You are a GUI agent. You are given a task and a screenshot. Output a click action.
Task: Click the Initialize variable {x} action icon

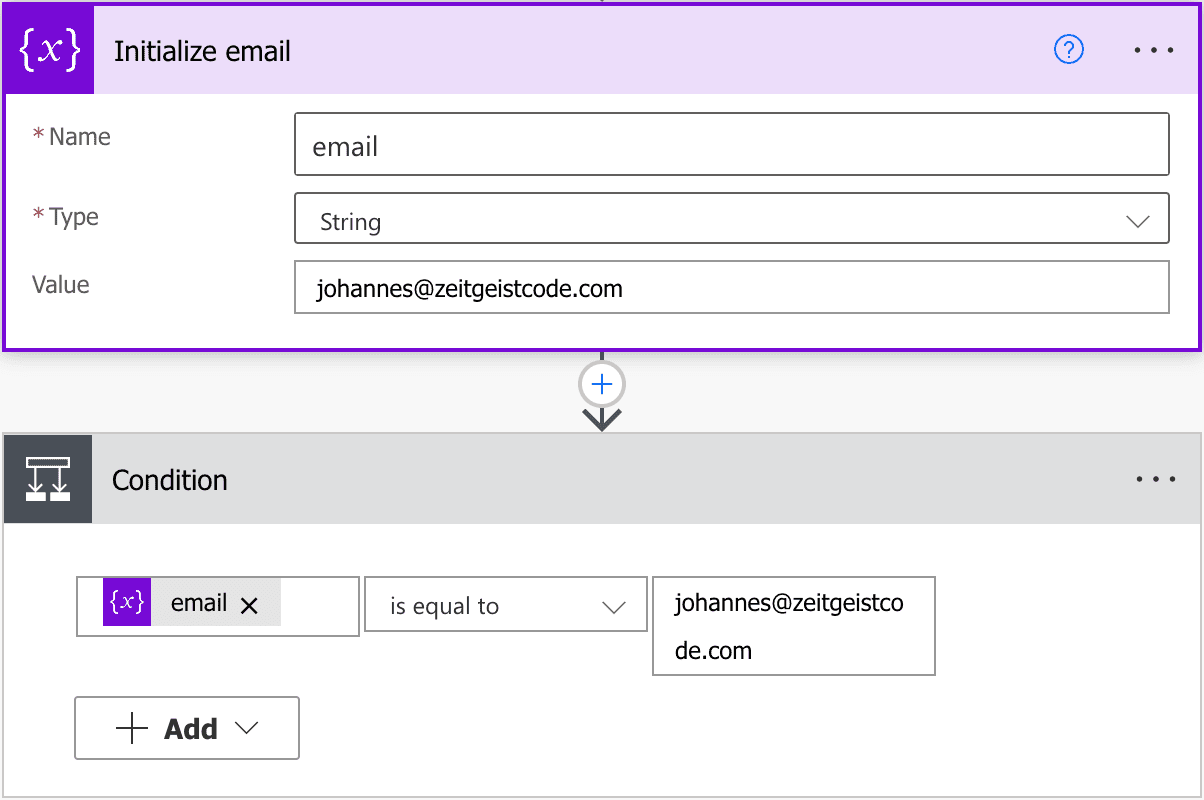click(47, 48)
